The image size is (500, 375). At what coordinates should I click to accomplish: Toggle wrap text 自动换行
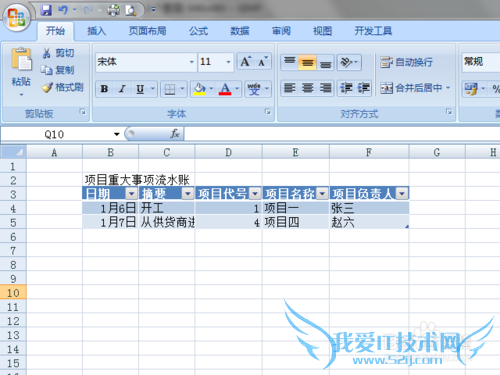[x=406, y=62]
